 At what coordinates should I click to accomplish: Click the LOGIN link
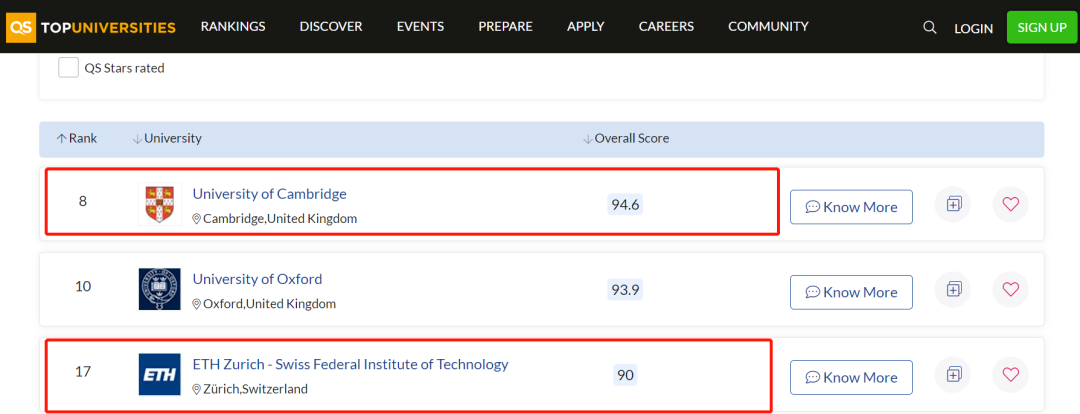point(973,28)
